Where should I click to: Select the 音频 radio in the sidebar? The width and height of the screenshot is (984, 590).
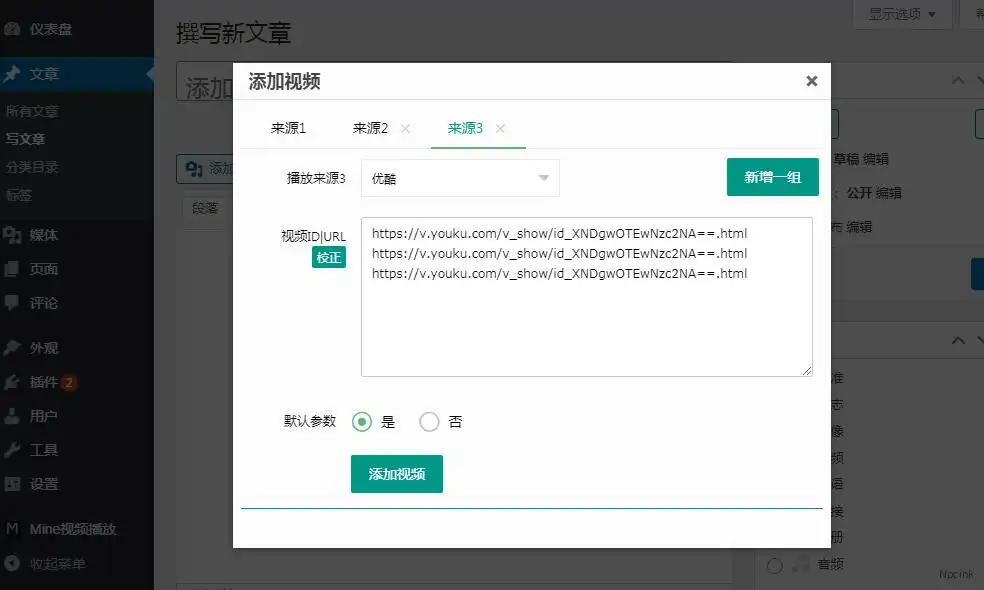[x=774, y=565]
